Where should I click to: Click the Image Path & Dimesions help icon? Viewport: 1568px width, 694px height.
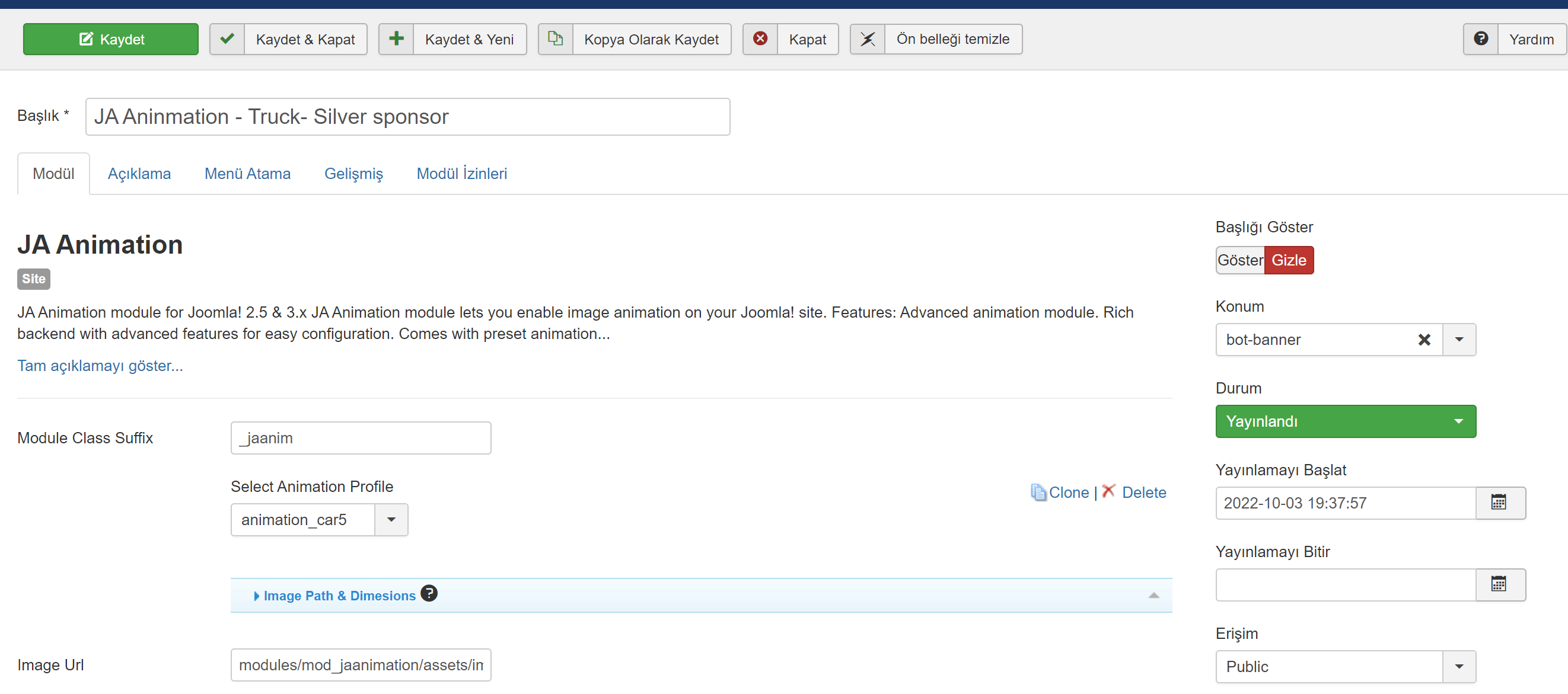point(429,593)
